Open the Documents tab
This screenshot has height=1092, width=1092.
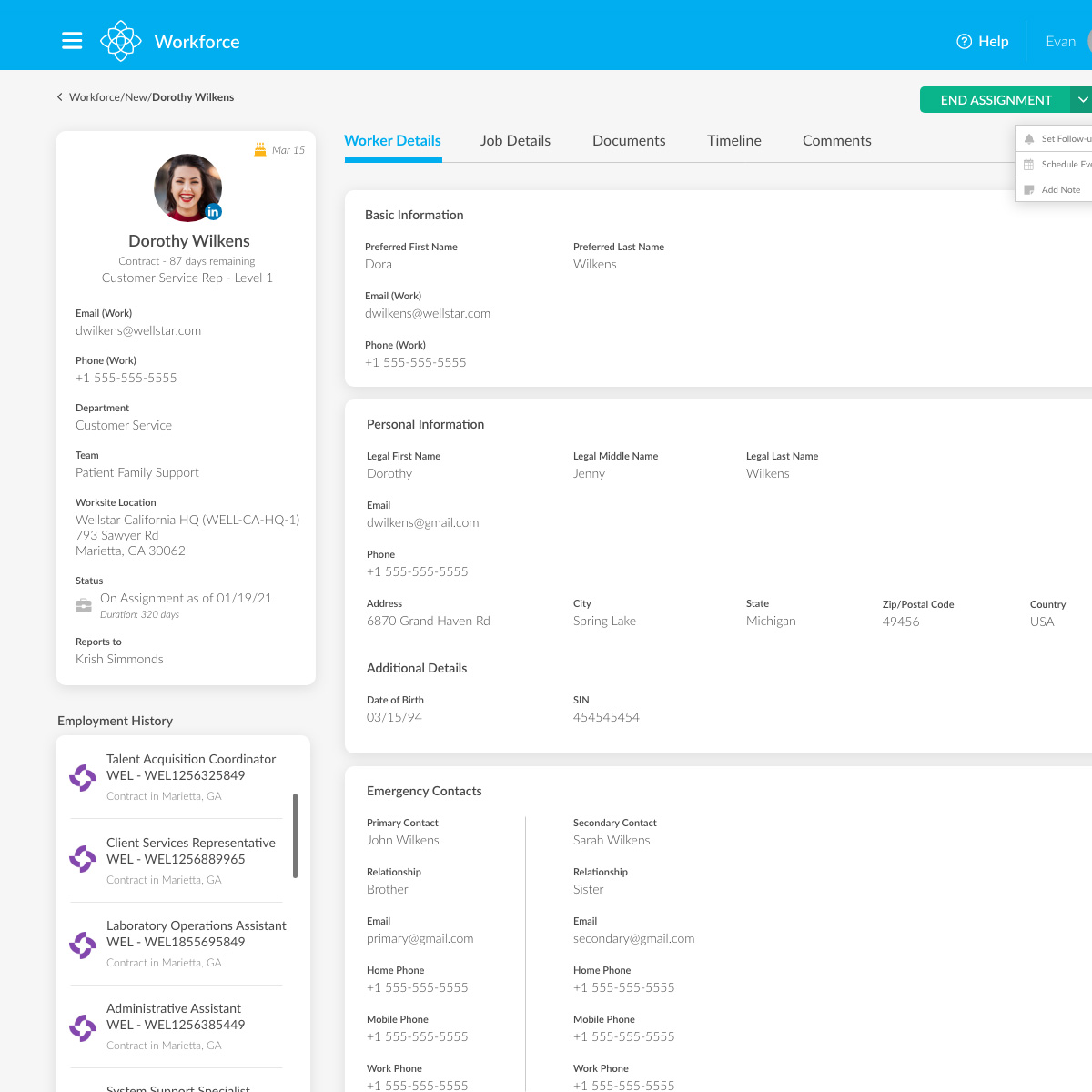click(x=629, y=141)
